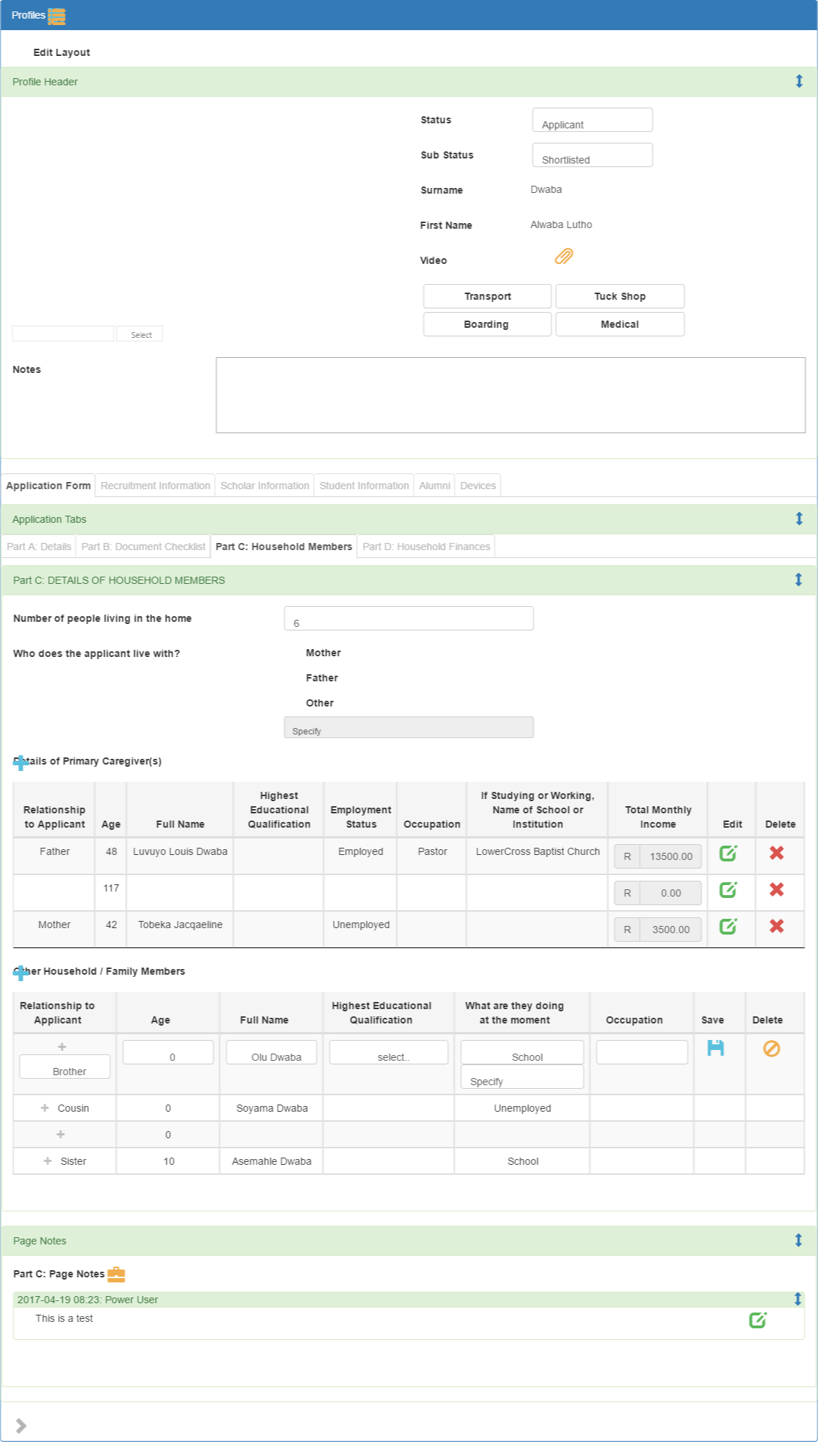Open the Brother relationship dropdown

click(x=65, y=1067)
